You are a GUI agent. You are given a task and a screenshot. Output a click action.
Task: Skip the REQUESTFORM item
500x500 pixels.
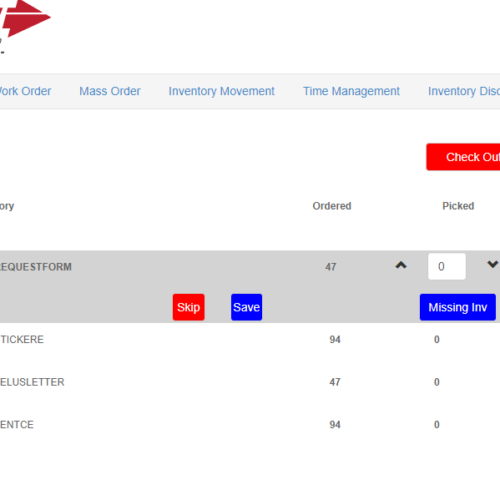pyautogui.click(x=189, y=307)
